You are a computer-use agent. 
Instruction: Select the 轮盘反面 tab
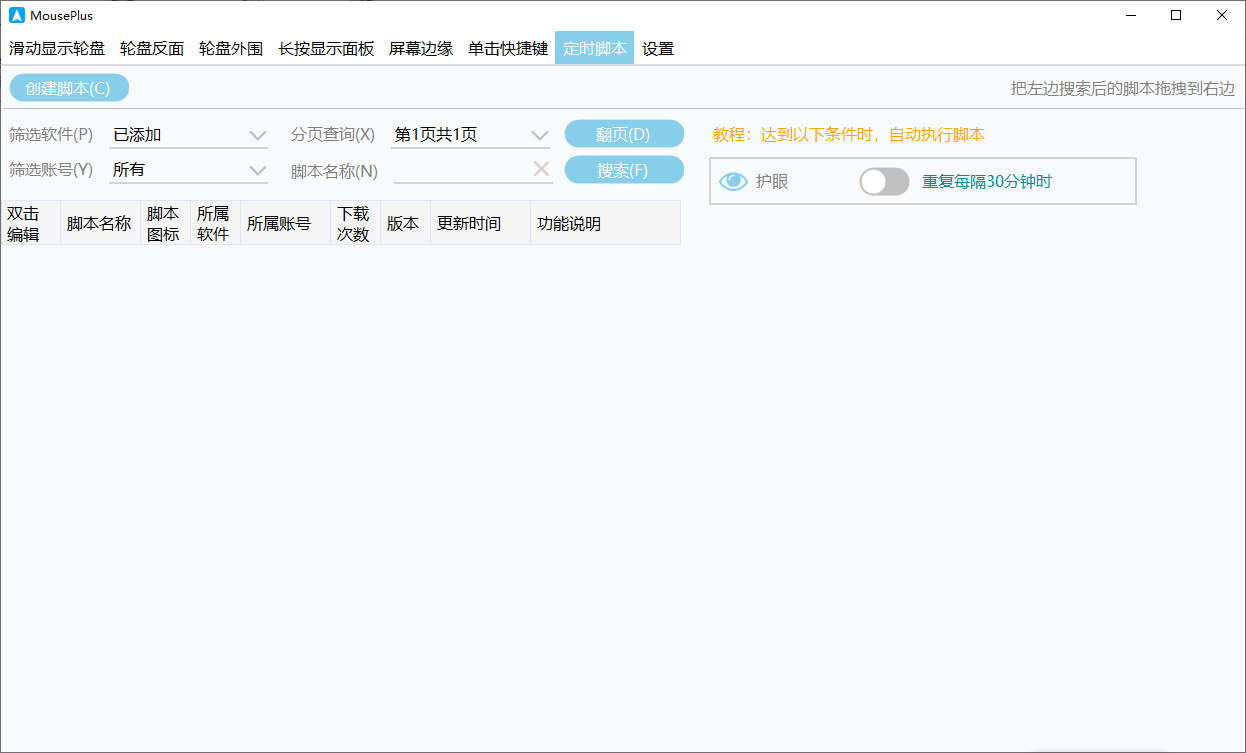tap(152, 48)
